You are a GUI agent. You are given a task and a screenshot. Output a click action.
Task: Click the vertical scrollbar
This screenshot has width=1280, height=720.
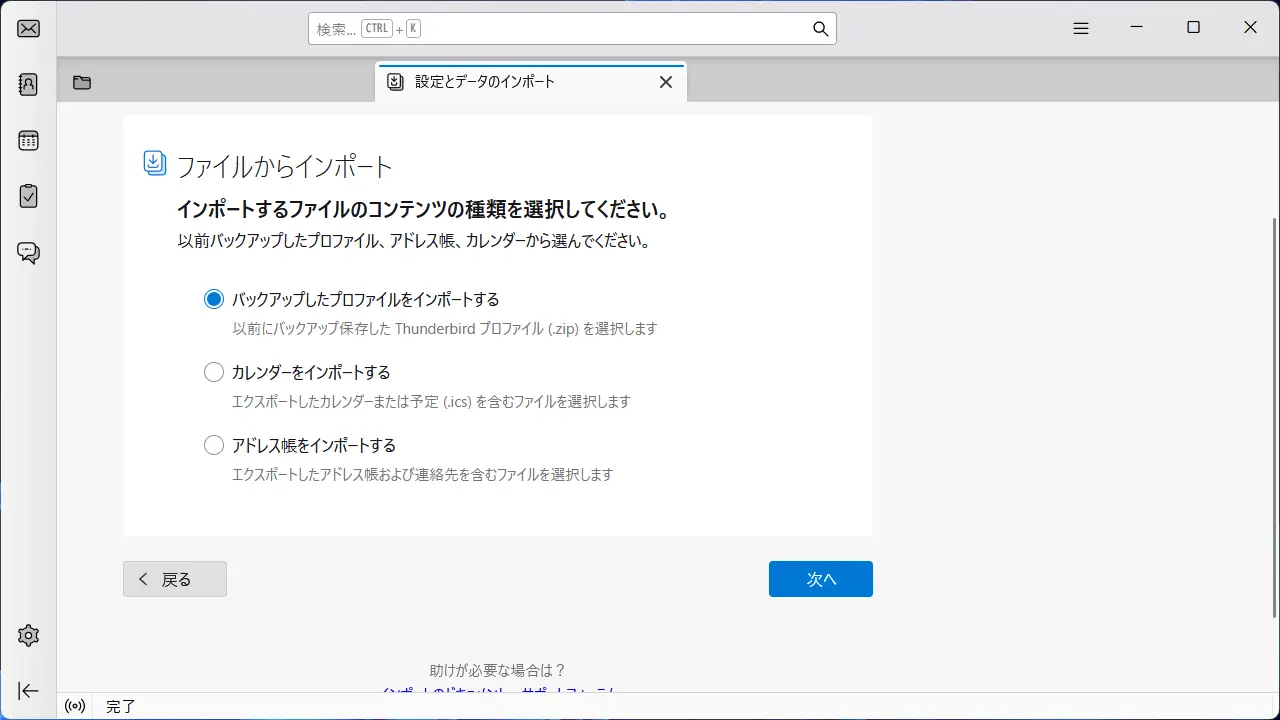tap(1273, 400)
